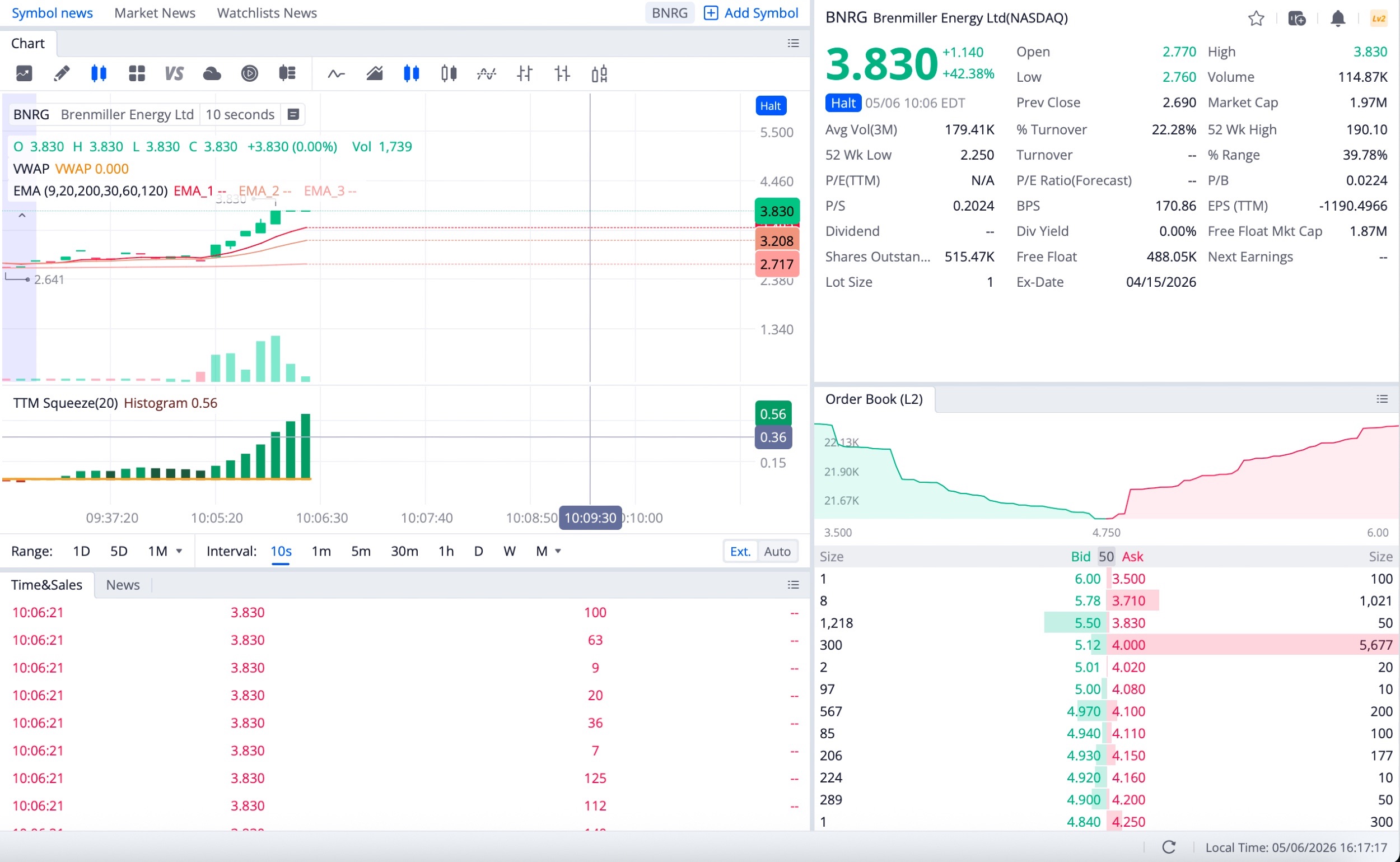
Task: Select the 1D range
Action: click(x=82, y=551)
